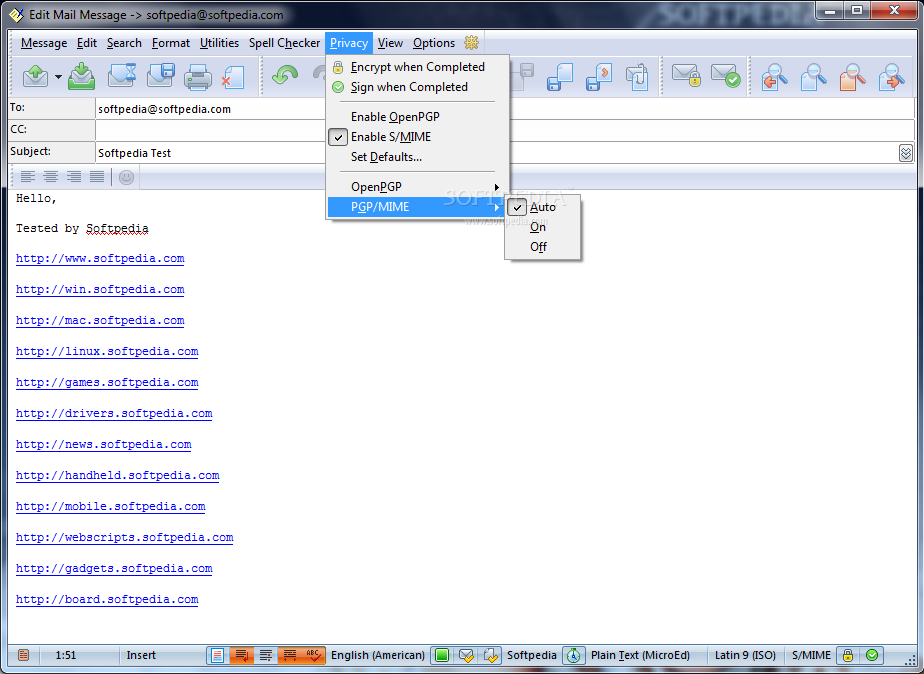Viewport: 924px width, 674px height.
Task: Toggle ABC spell check in status bar
Action: [x=314, y=655]
